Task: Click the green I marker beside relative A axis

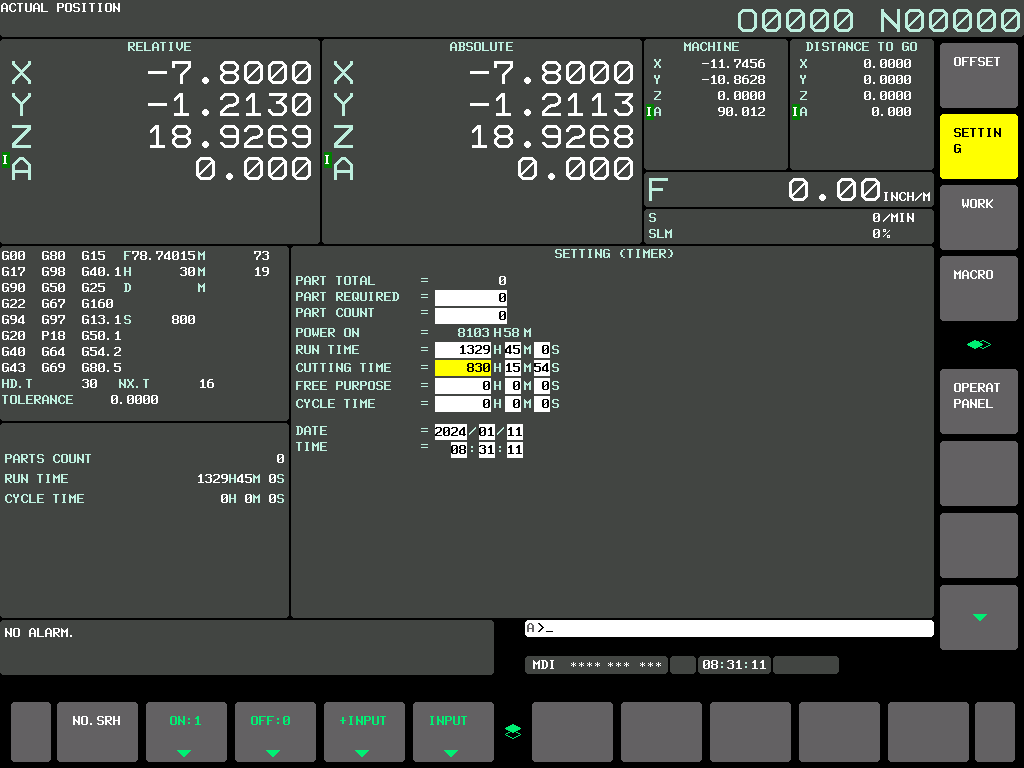Action: coord(5,159)
